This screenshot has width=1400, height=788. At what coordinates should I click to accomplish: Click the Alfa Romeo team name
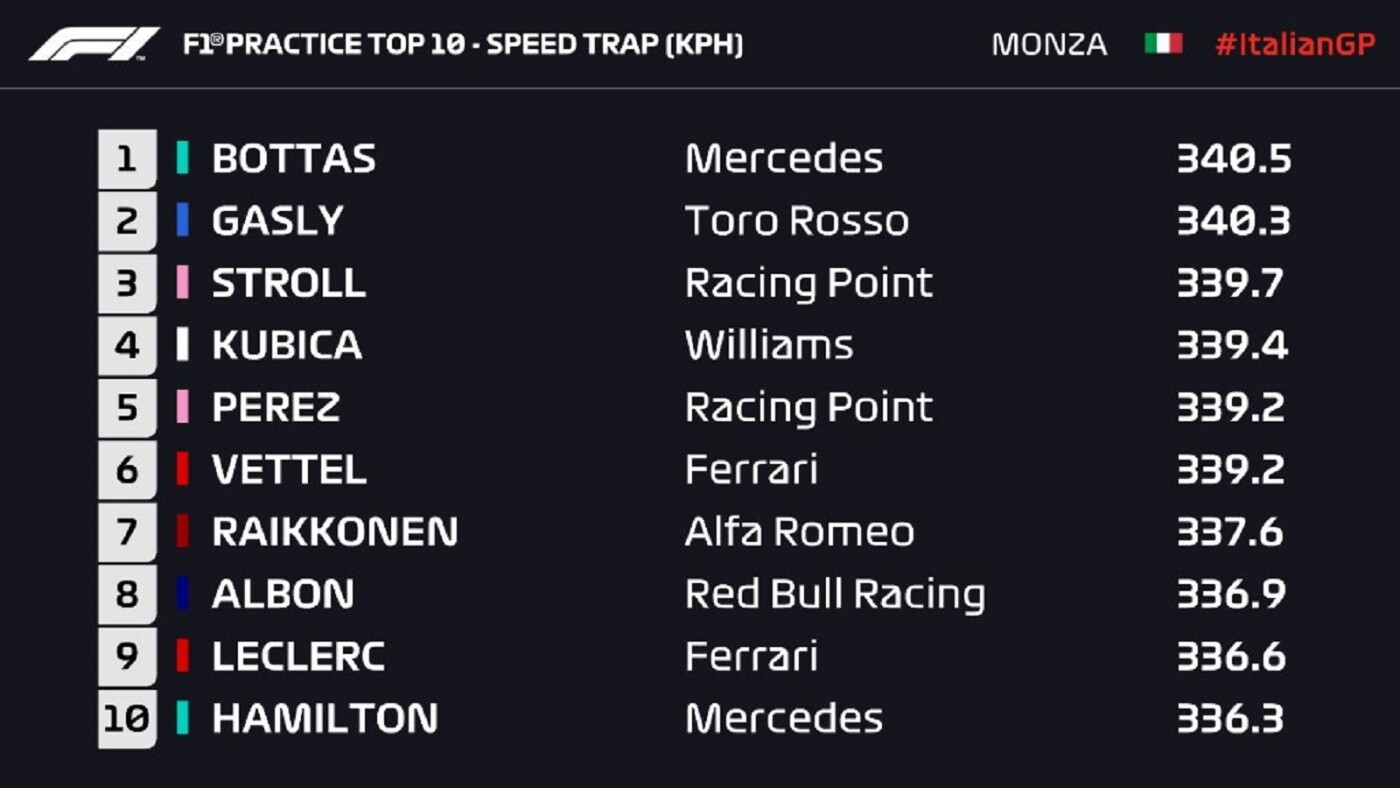pyautogui.click(x=799, y=532)
